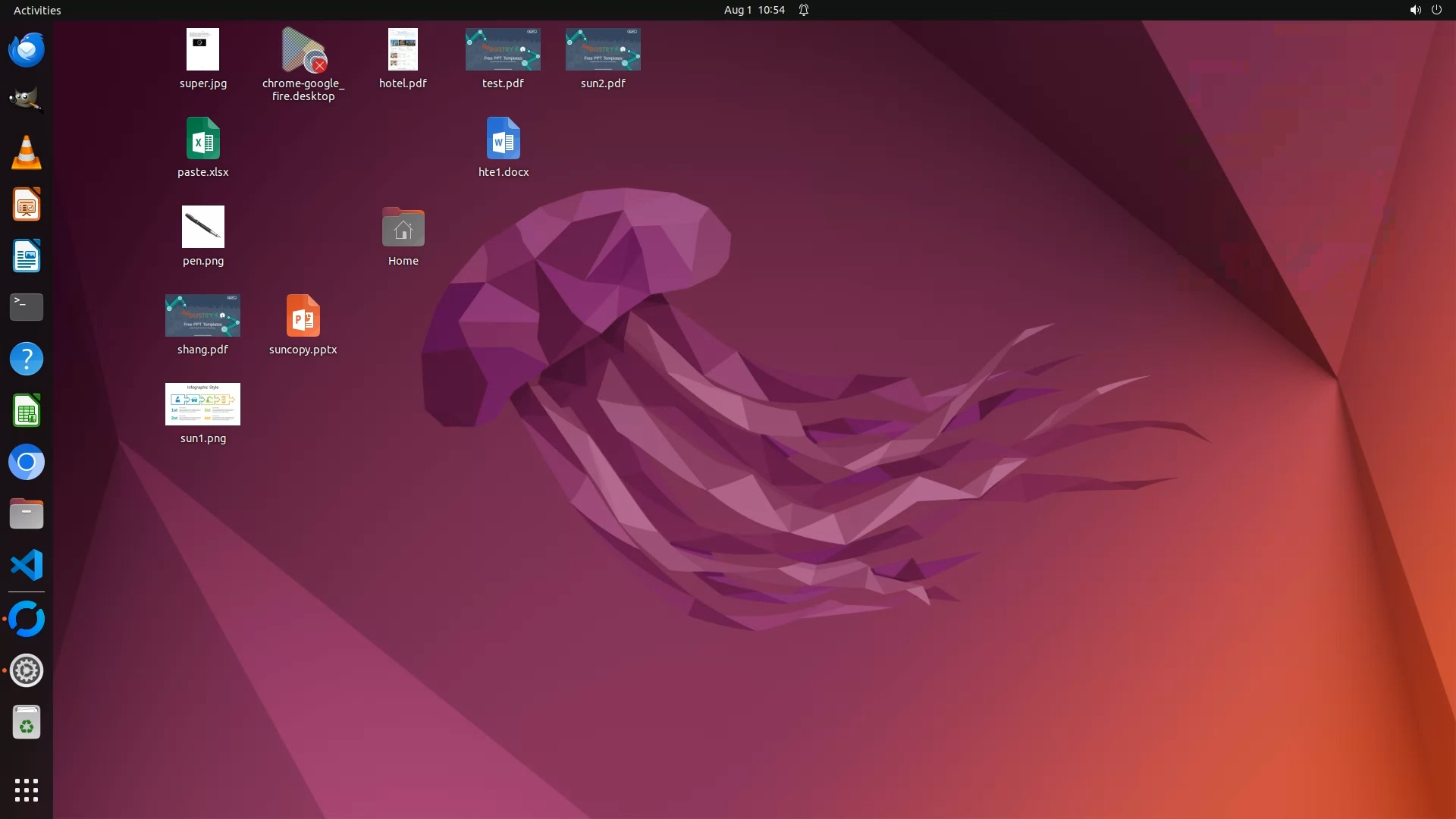The width and height of the screenshot is (1456, 819).
Task: Open Visual Studio Code from dock
Action: click(27, 566)
